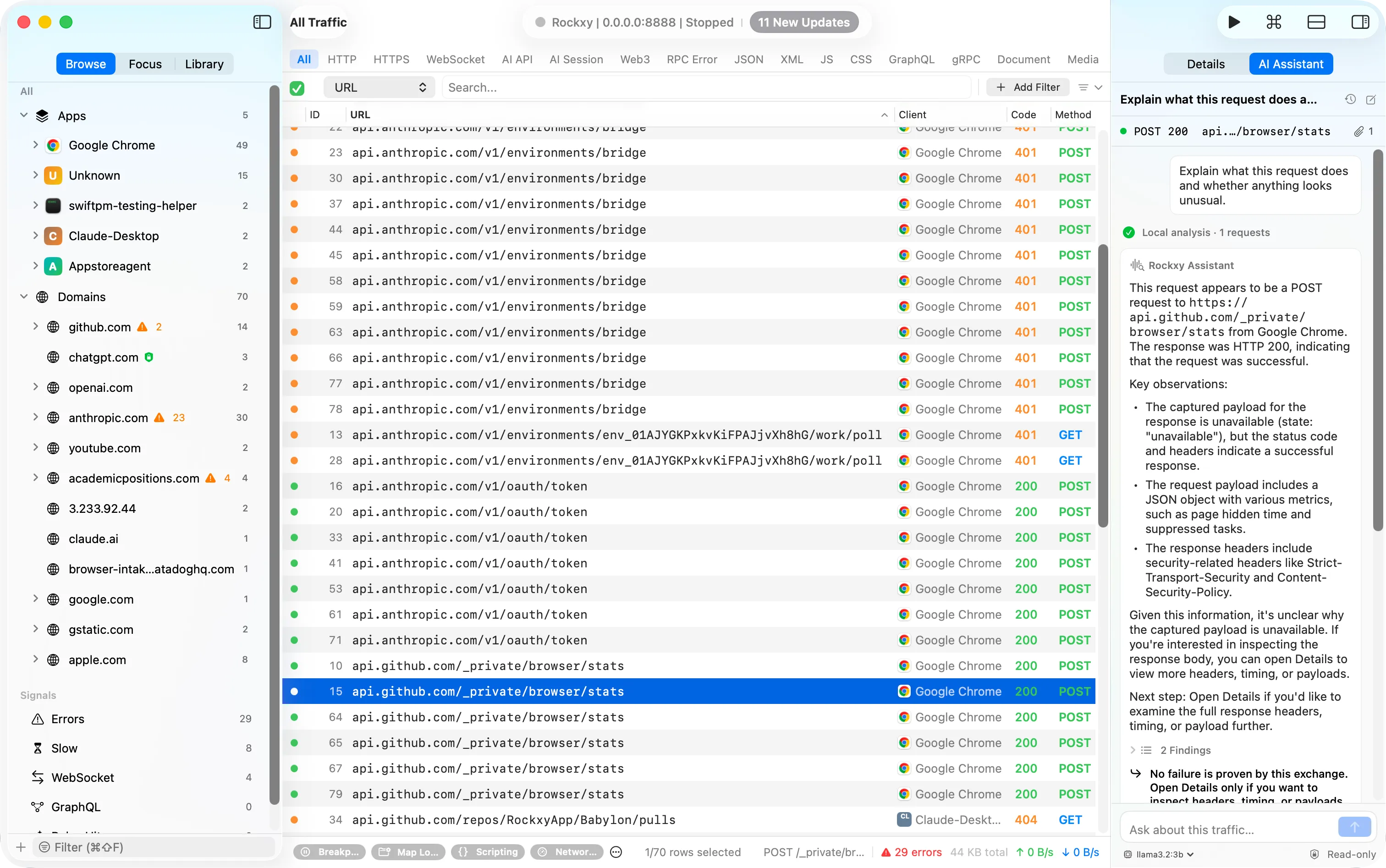Open the Map Local tool in bottom bar

[409, 852]
